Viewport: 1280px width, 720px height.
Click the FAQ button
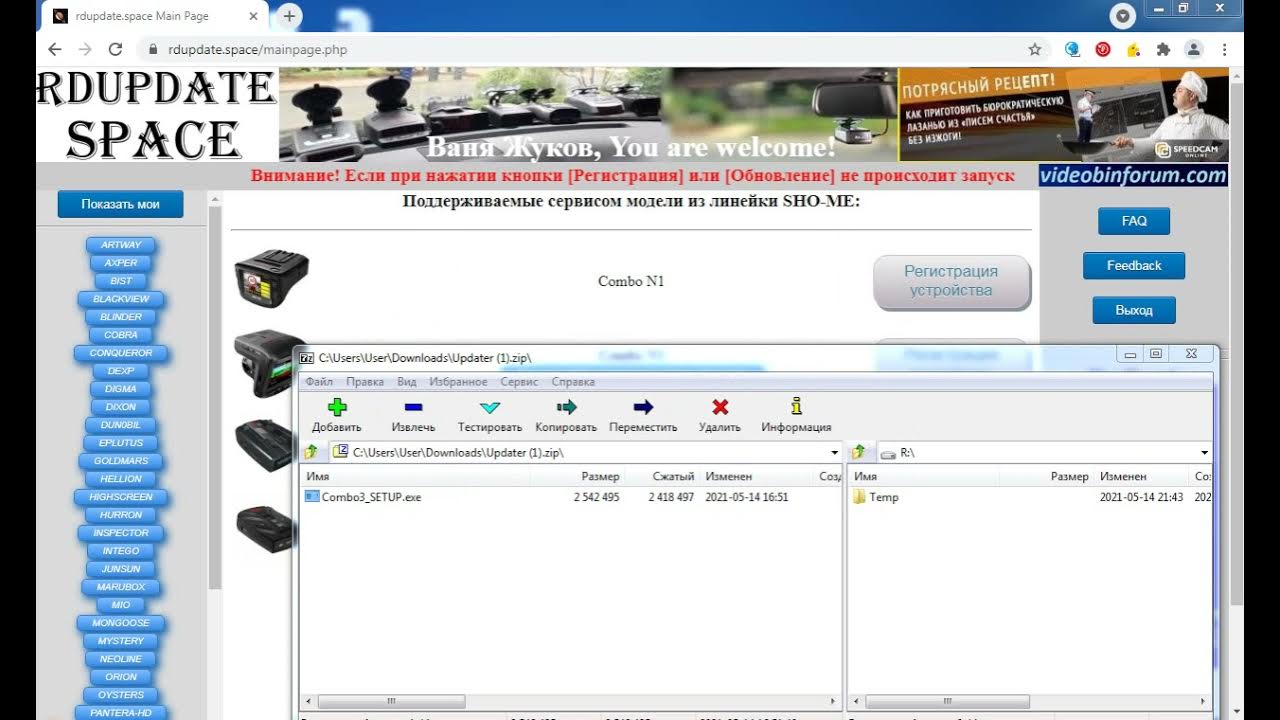coord(1134,221)
